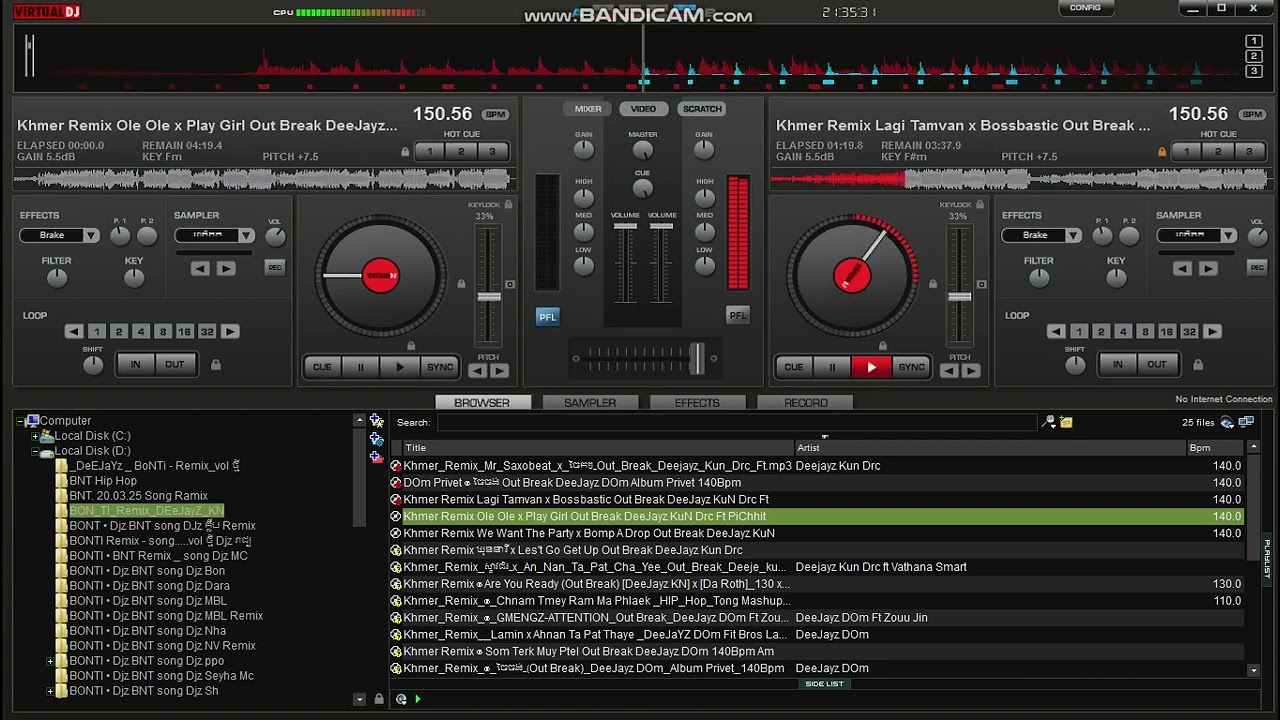Expand Local Disk (C:) node
The width and height of the screenshot is (1280, 720).
(x=35, y=436)
